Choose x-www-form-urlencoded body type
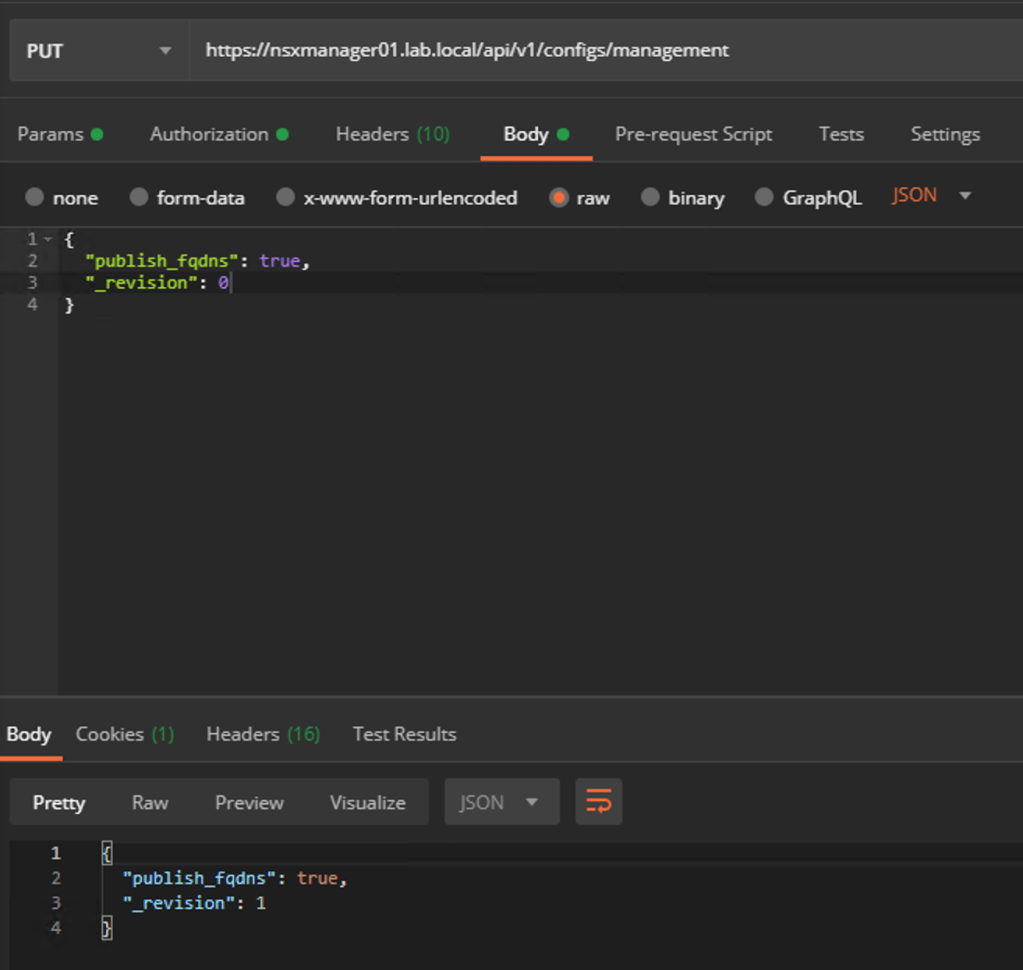Viewport: 1023px width, 970px height. [286, 197]
